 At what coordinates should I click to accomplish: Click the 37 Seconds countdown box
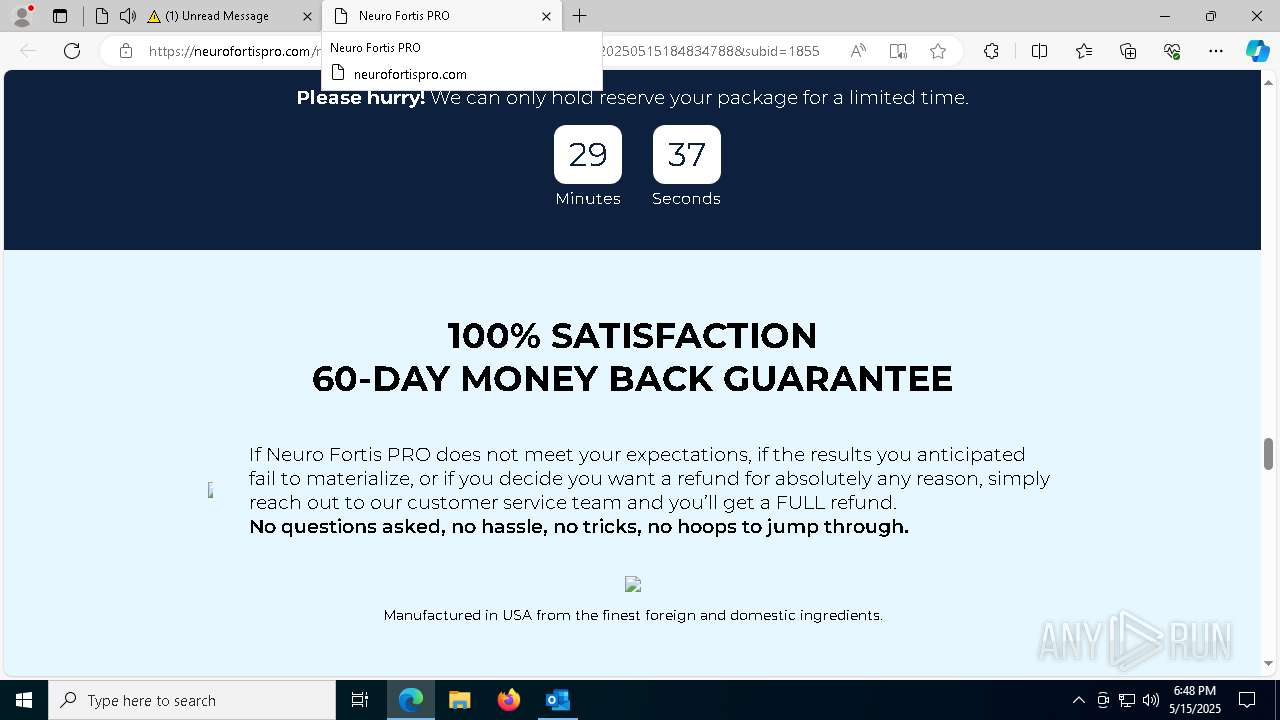tap(687, 154)
